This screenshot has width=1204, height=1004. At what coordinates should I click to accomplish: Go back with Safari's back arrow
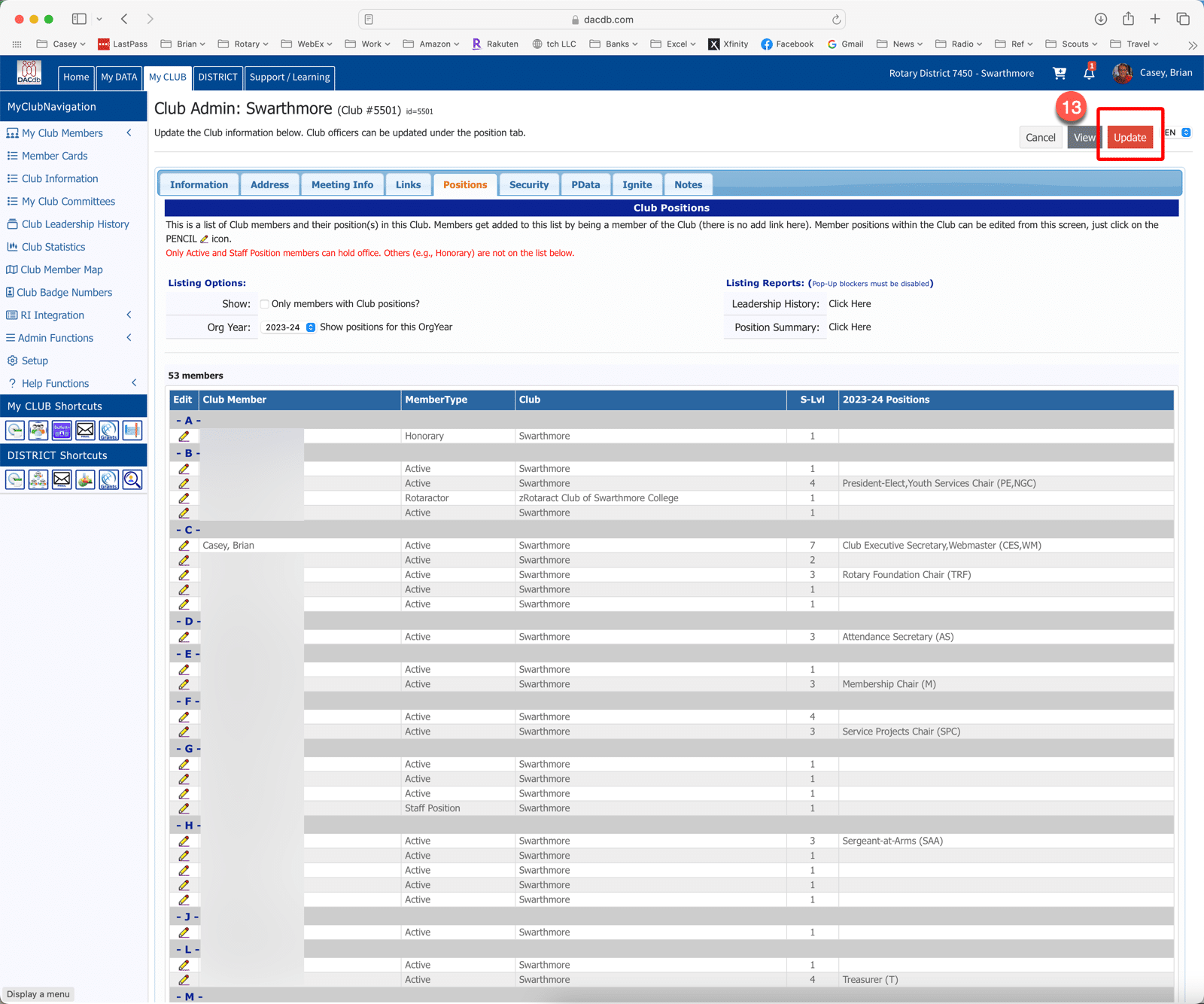tap(124, 19)
